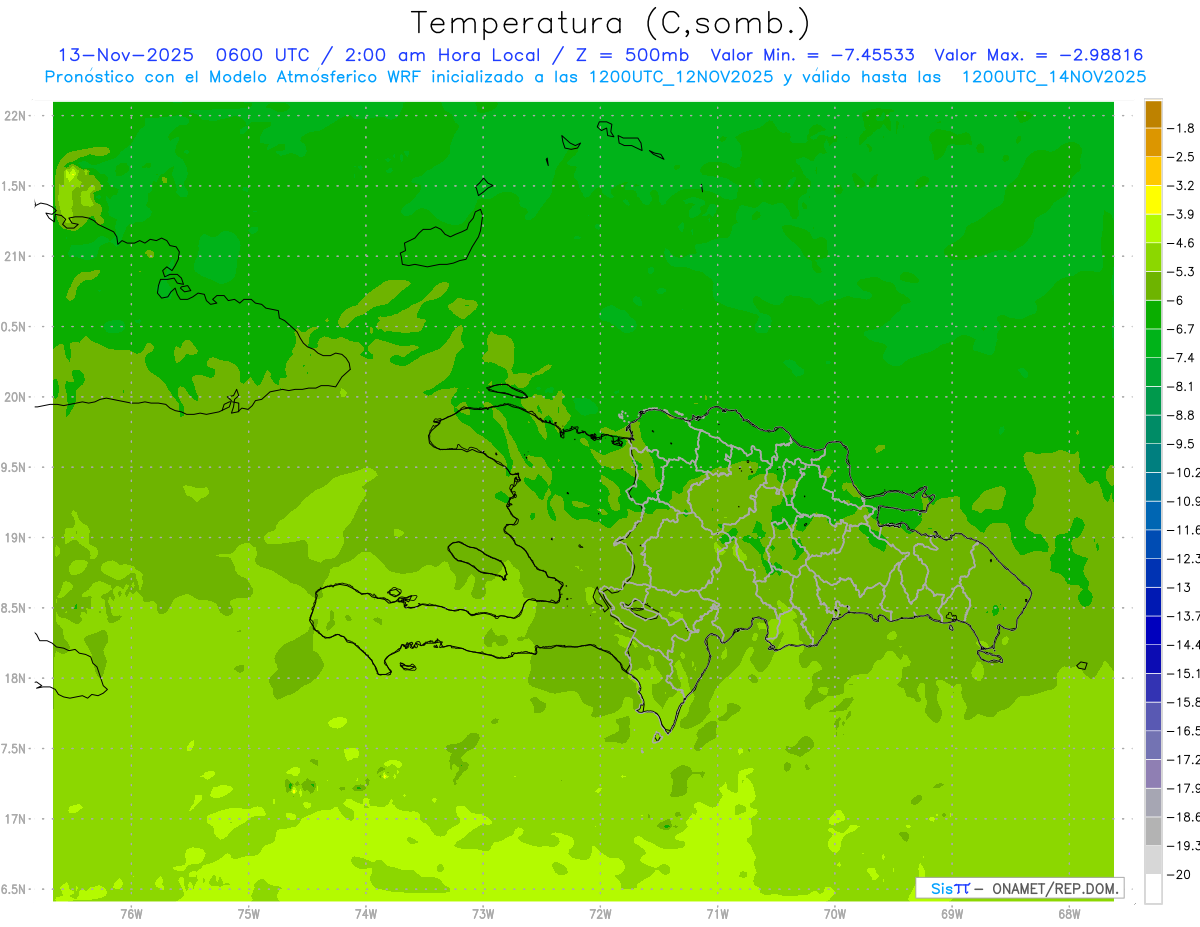Click the '18N' latitude label

coord(16,678)
